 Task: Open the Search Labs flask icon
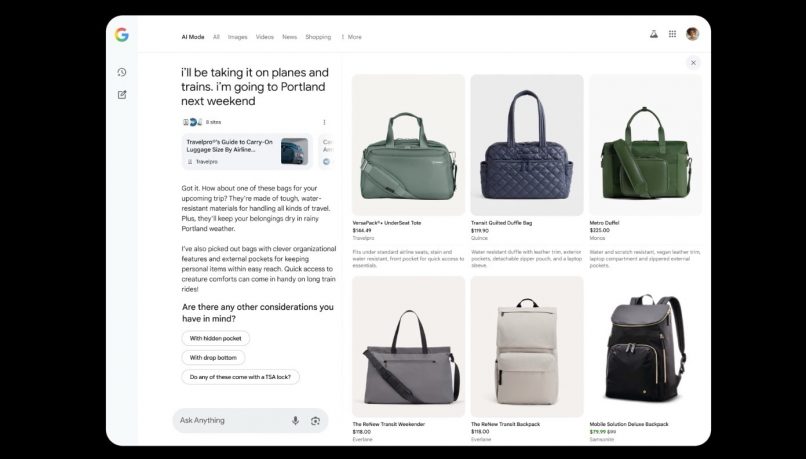[x=653, y=34]
